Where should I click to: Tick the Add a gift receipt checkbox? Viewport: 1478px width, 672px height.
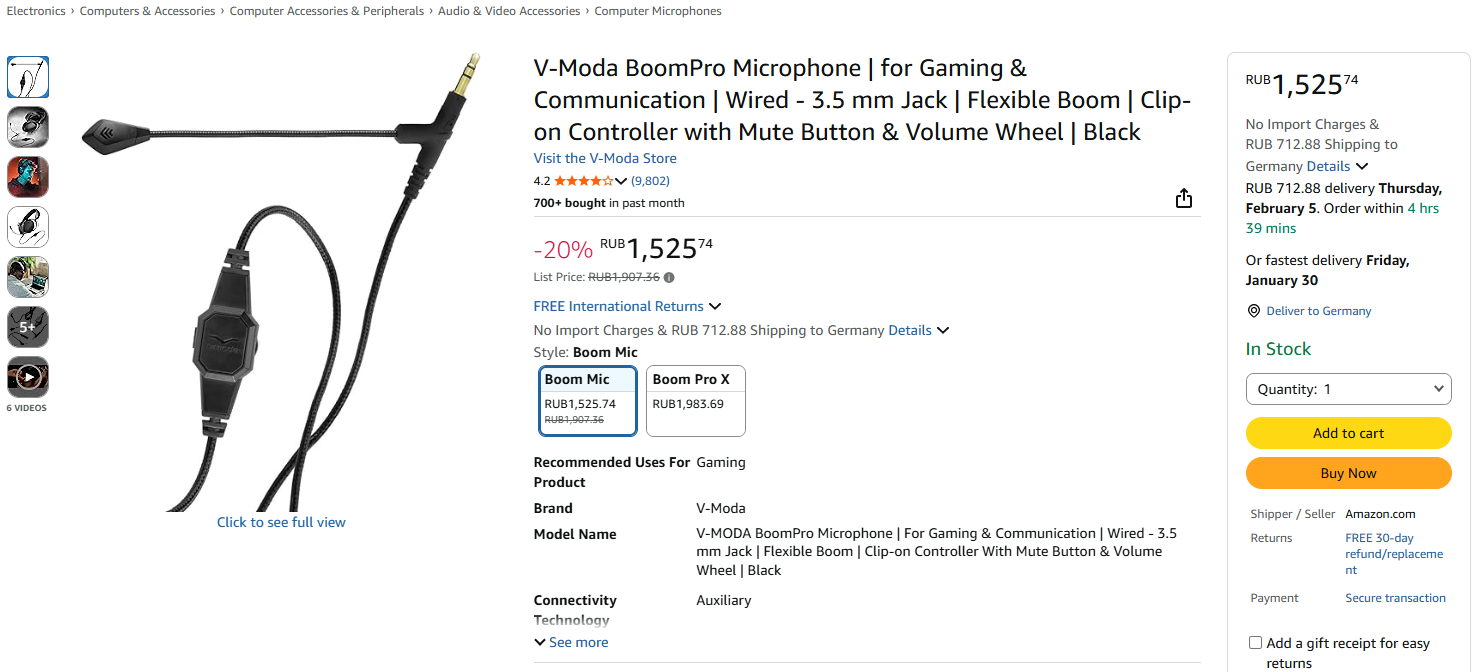click(x=1255, y=643)
